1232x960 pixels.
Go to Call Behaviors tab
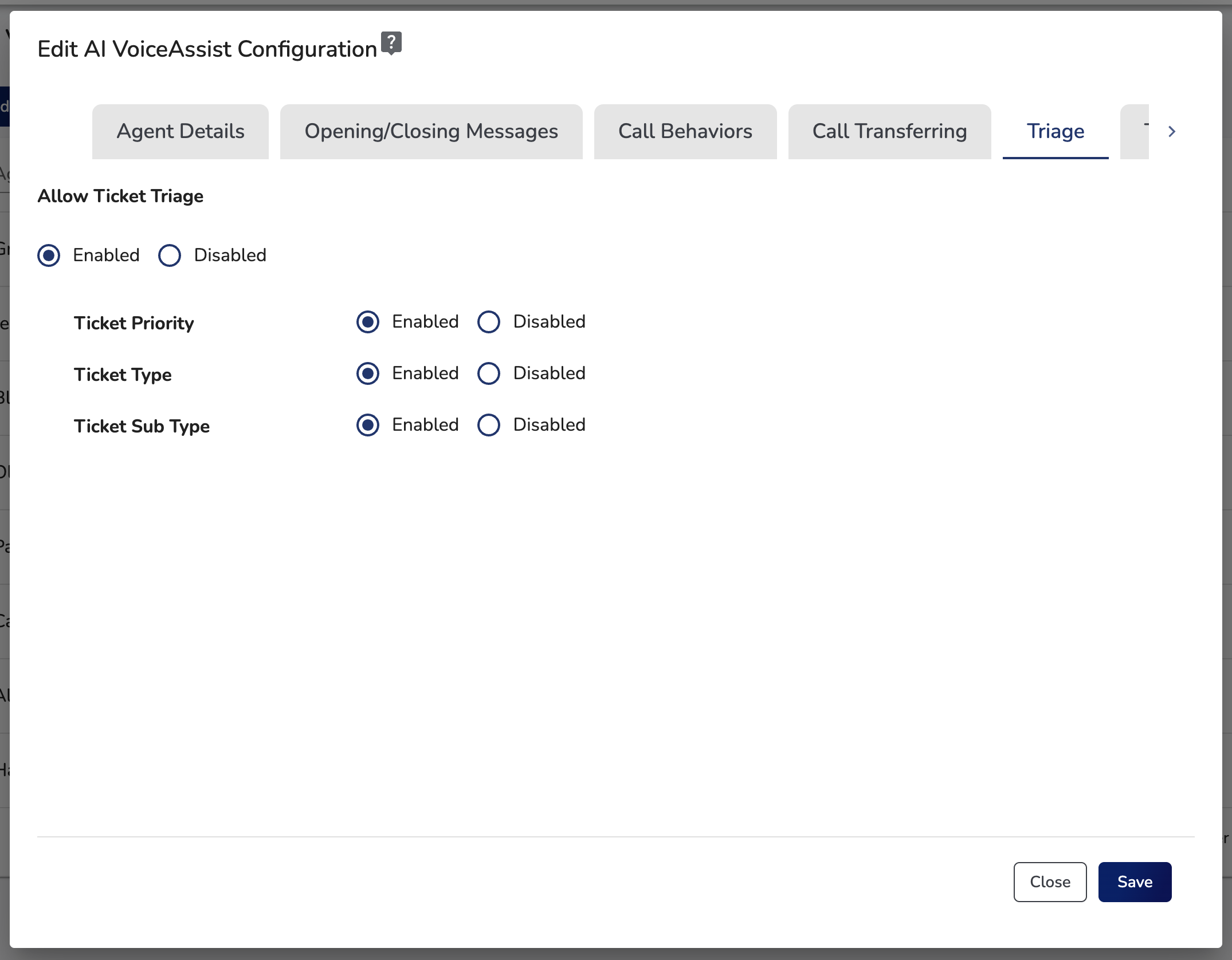pos(685,131)
